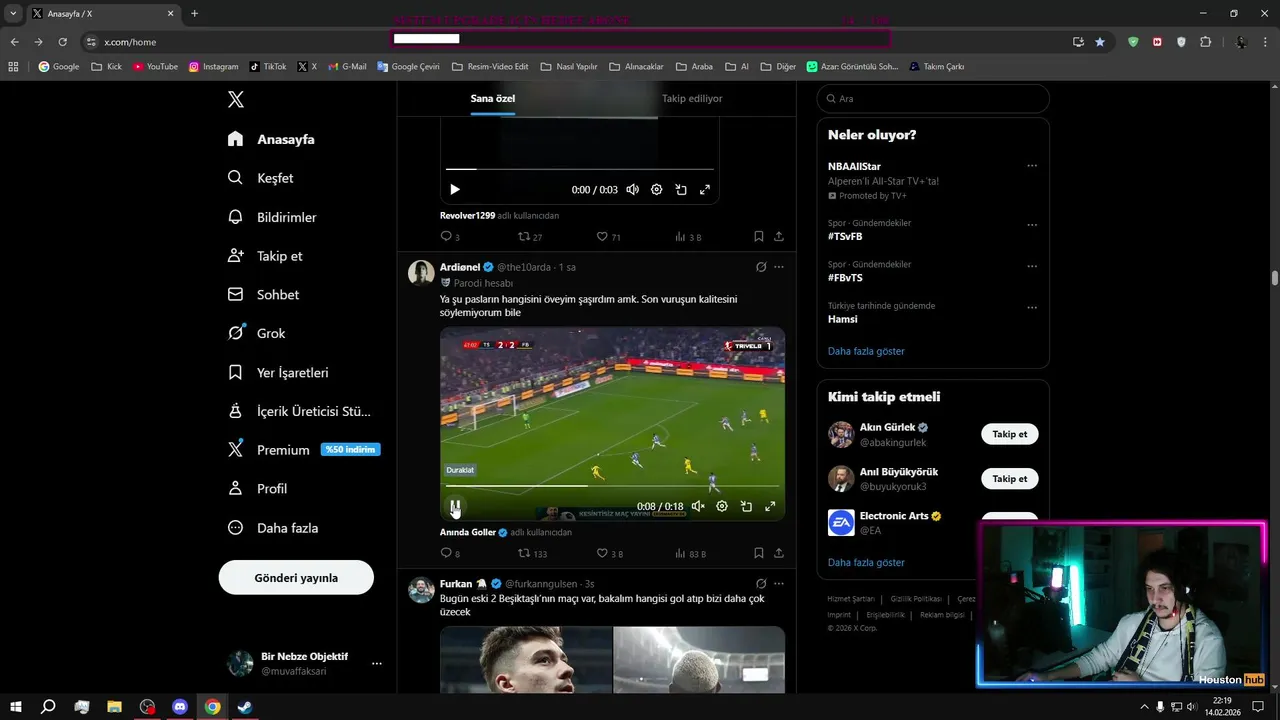Open more options for #FBvTS trend
This screenshot has height=720, width=1280.
tap(1032, 266)
